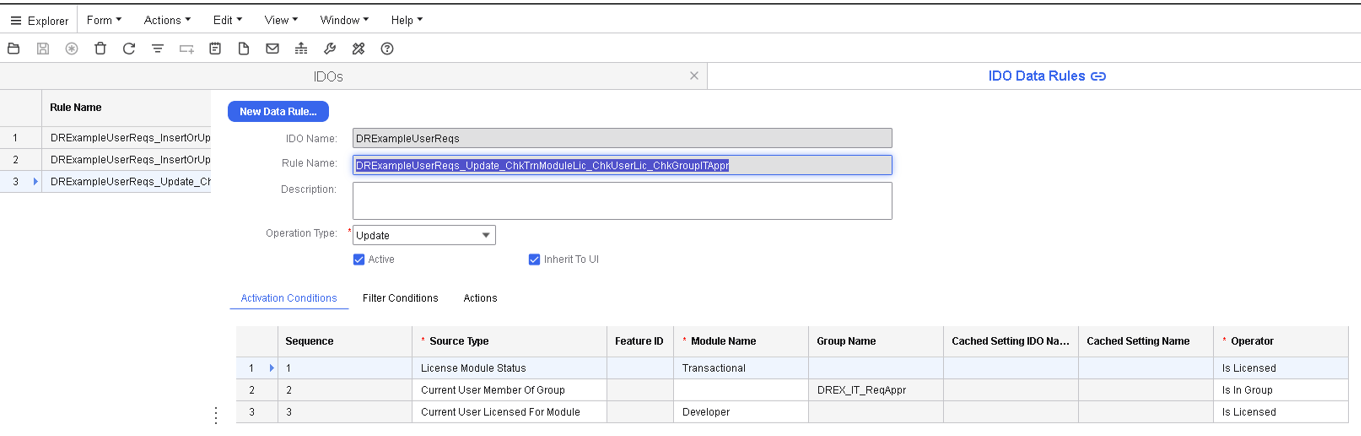Click Cached Setting IDO Name column header
The width and height of the screenshot is (1361, 436).
[1010, 341]
